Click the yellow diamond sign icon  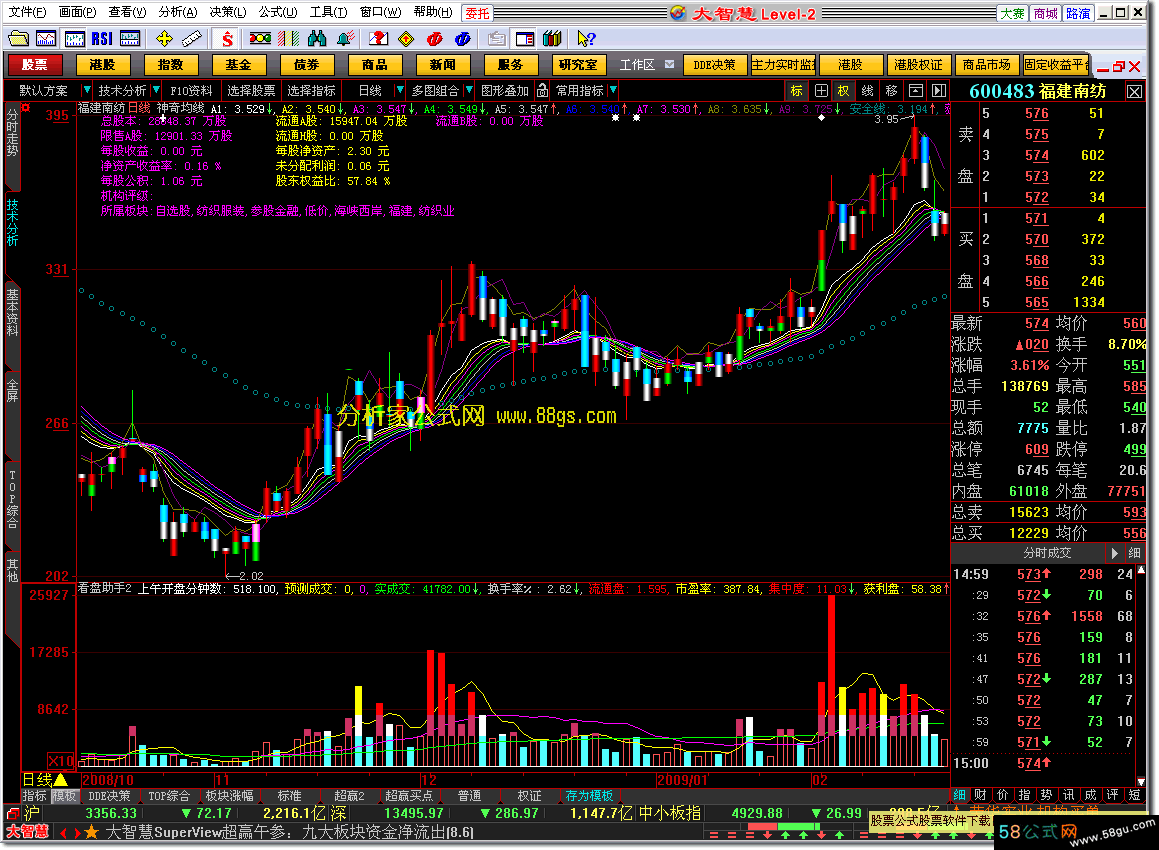pos(406,38)
